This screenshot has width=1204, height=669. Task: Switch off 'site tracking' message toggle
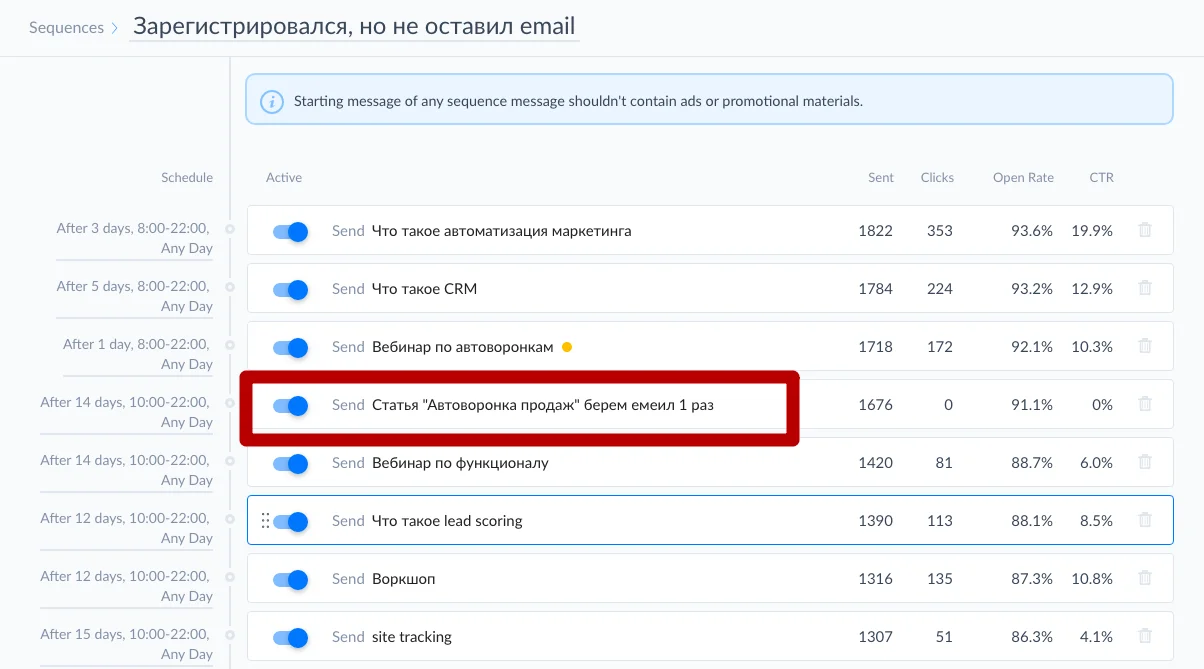click(290, 638)
